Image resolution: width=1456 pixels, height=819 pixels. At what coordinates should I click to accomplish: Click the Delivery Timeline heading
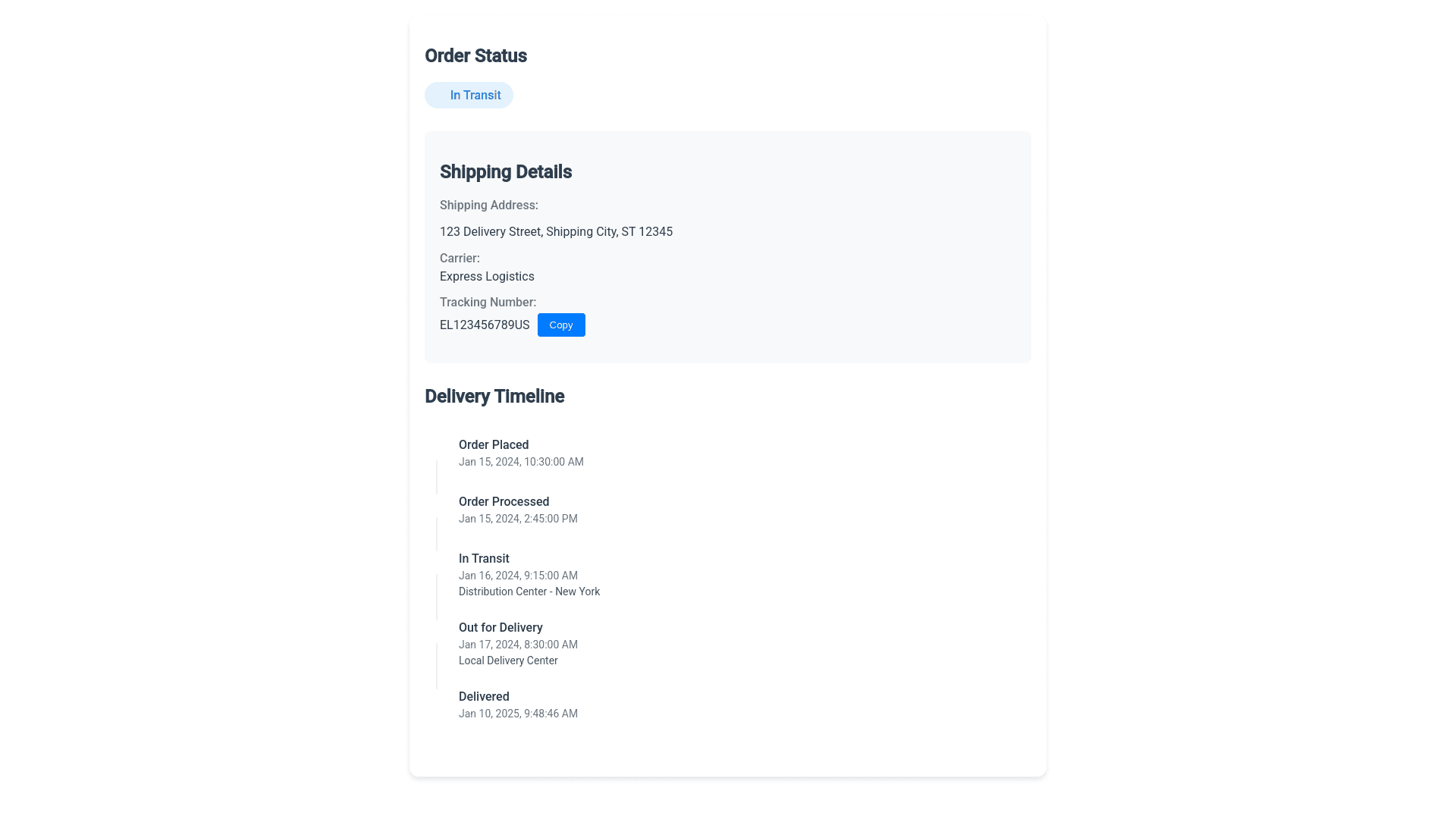(494, 396)
